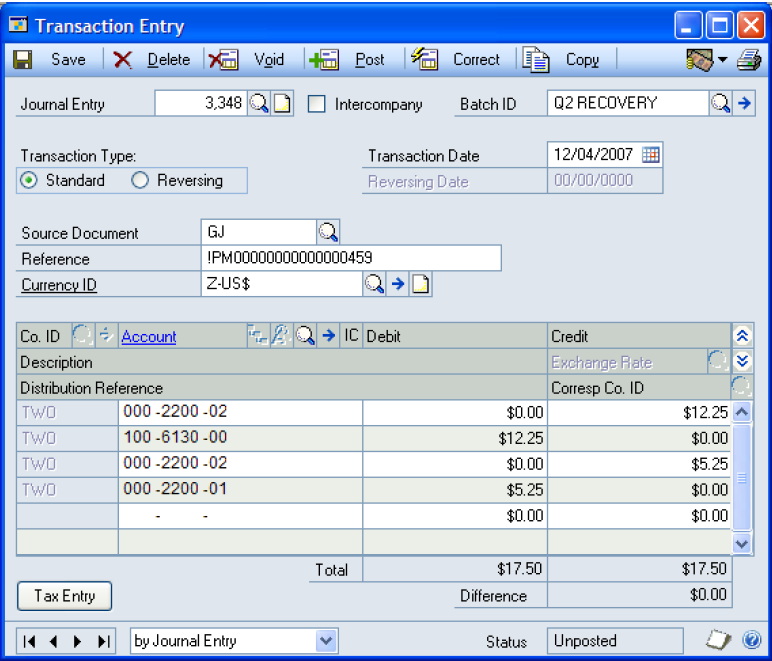Collapse the grid rows with double-up arrow

[741, 337]
